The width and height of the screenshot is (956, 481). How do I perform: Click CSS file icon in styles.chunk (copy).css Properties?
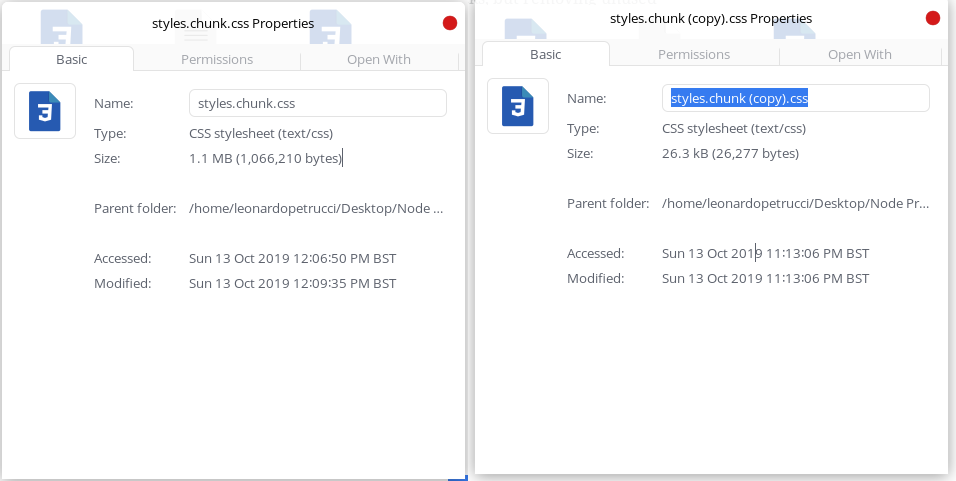coord(518,106)
